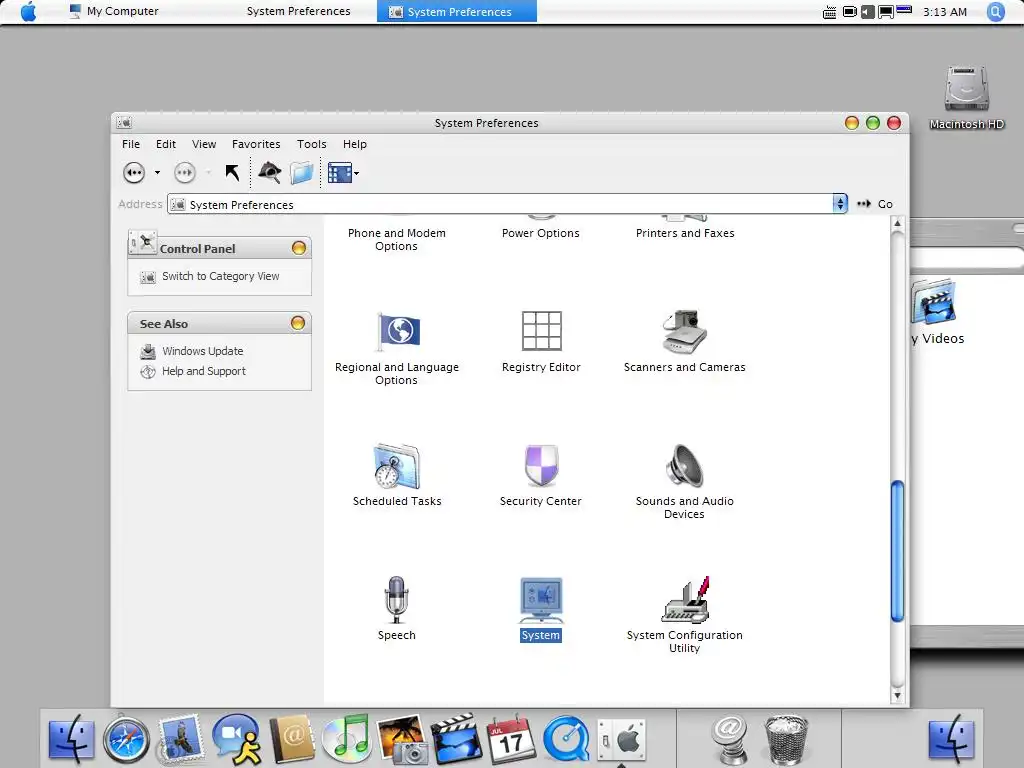Image resolution: width=1024 pixels, height=768 pixels.
Task: Click the Address field text box
Action: click(500, 204)
